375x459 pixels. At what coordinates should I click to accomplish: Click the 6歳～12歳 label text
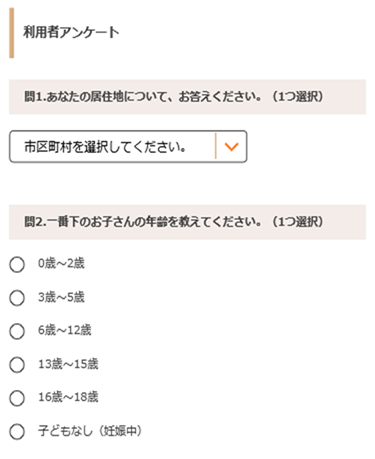click(x=65, y=330)
